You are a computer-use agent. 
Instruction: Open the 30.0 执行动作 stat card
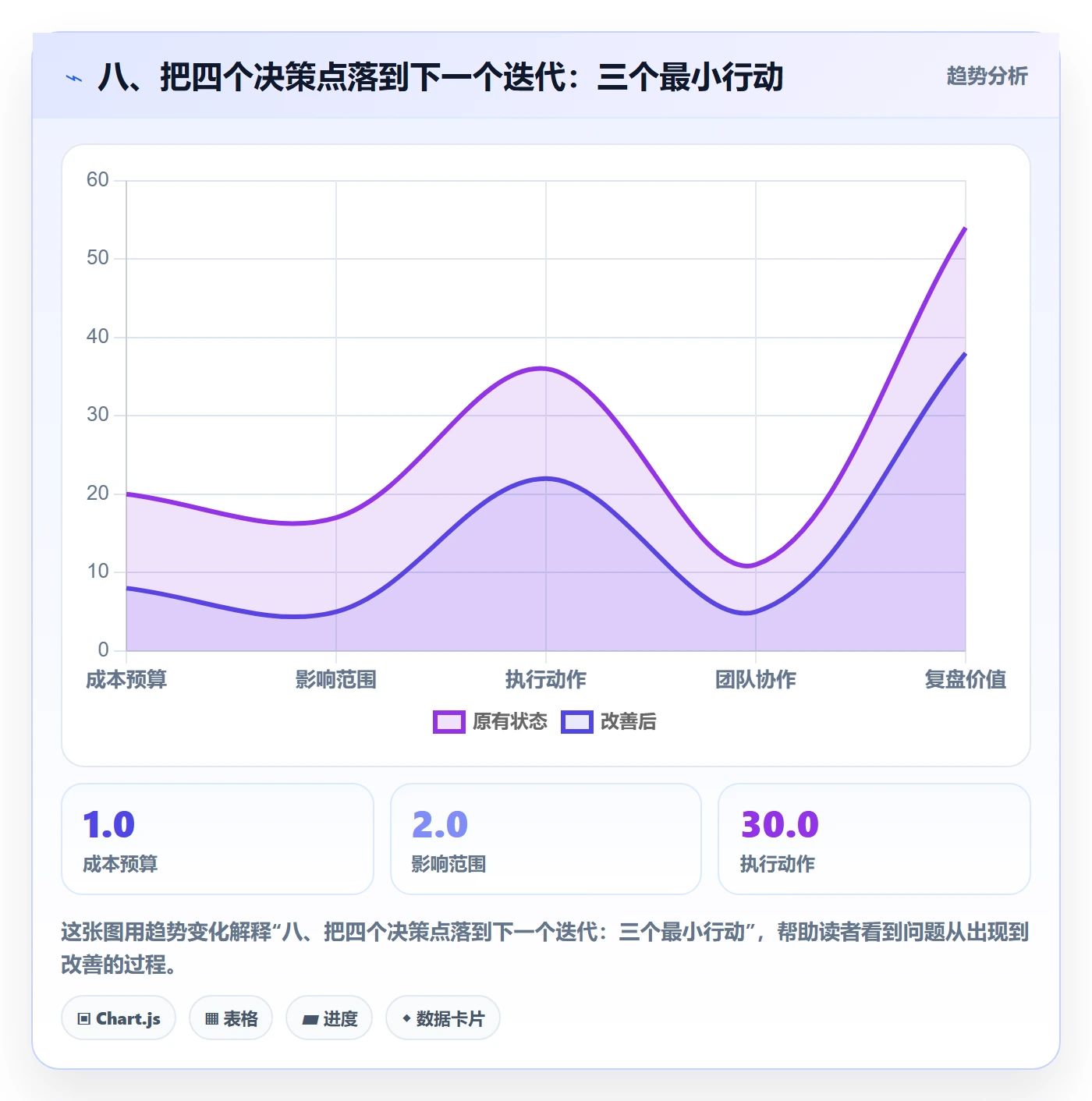[x=874, y=839]
